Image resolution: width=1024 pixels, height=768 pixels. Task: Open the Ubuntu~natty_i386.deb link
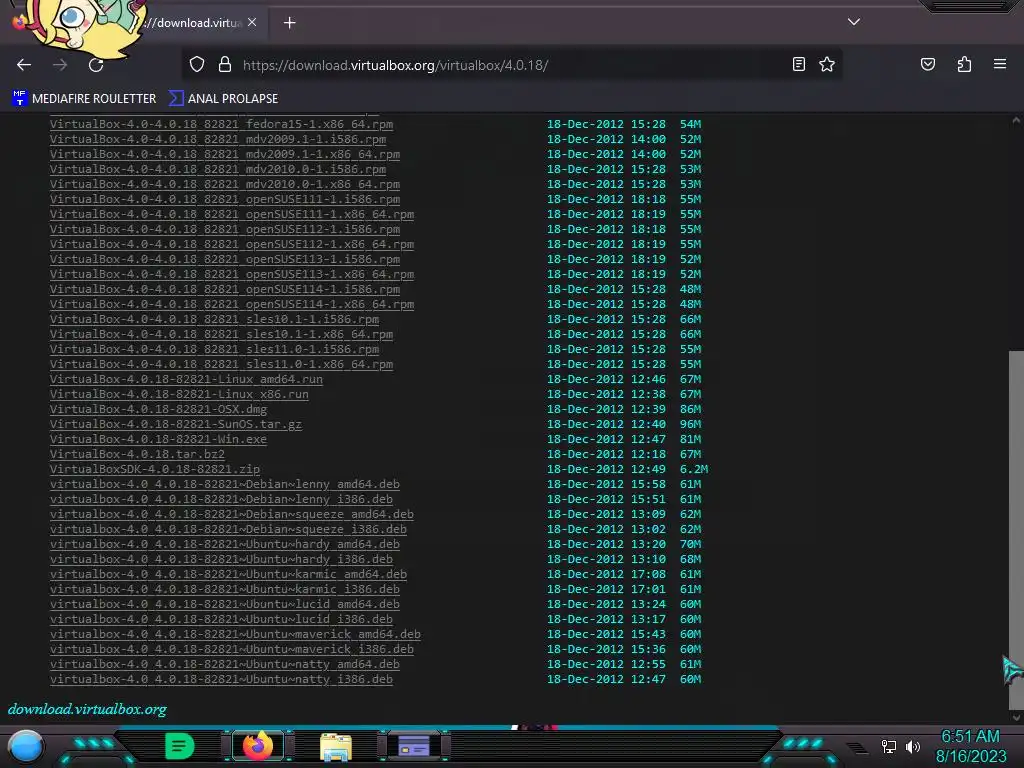(221, 680)
